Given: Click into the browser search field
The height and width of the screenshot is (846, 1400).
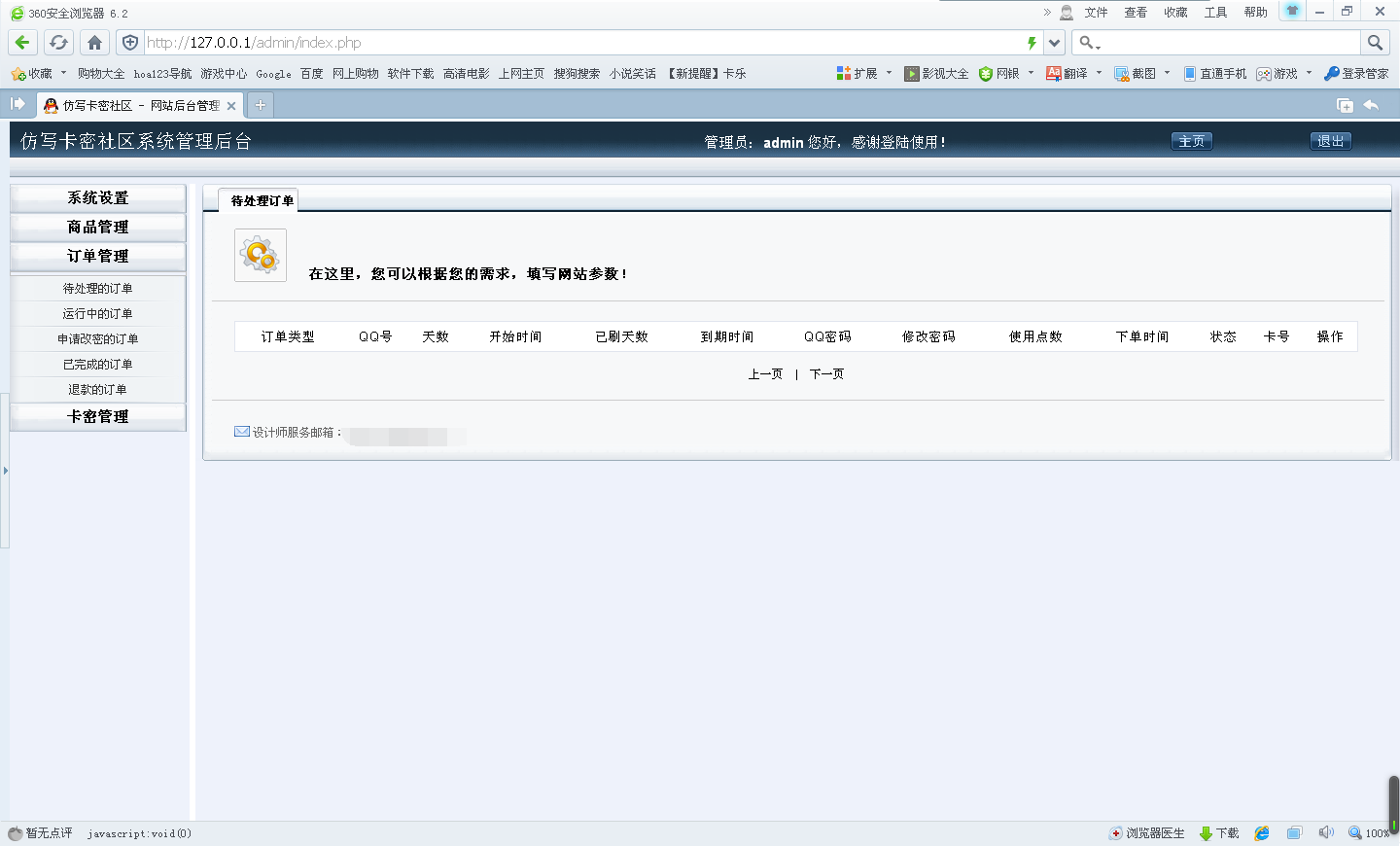Looking at the screenshot, I should 1232,43.
